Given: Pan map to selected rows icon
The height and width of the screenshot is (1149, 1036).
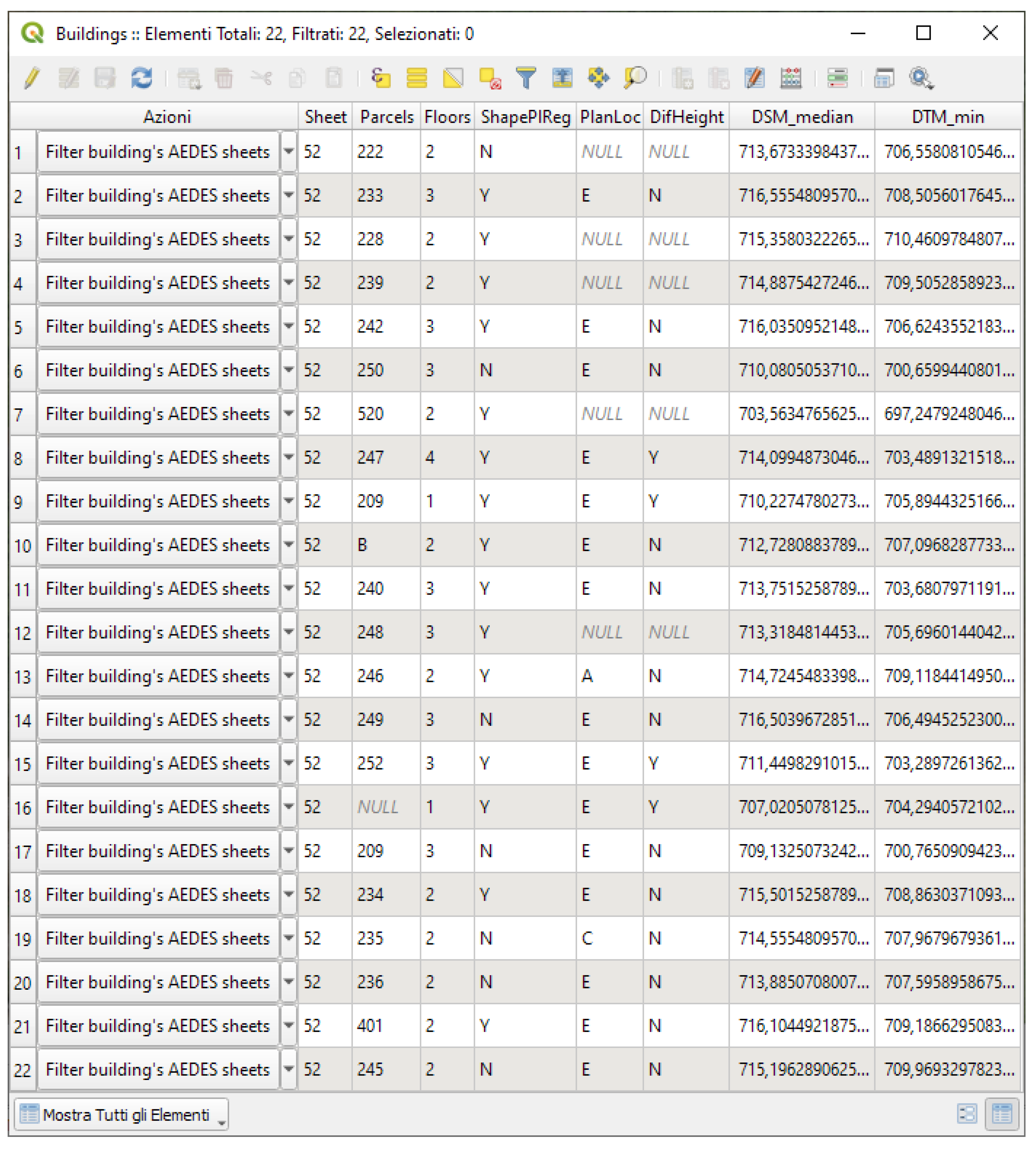Looking at the screenshot, I should pyautogui.click(x=598, y=78).
